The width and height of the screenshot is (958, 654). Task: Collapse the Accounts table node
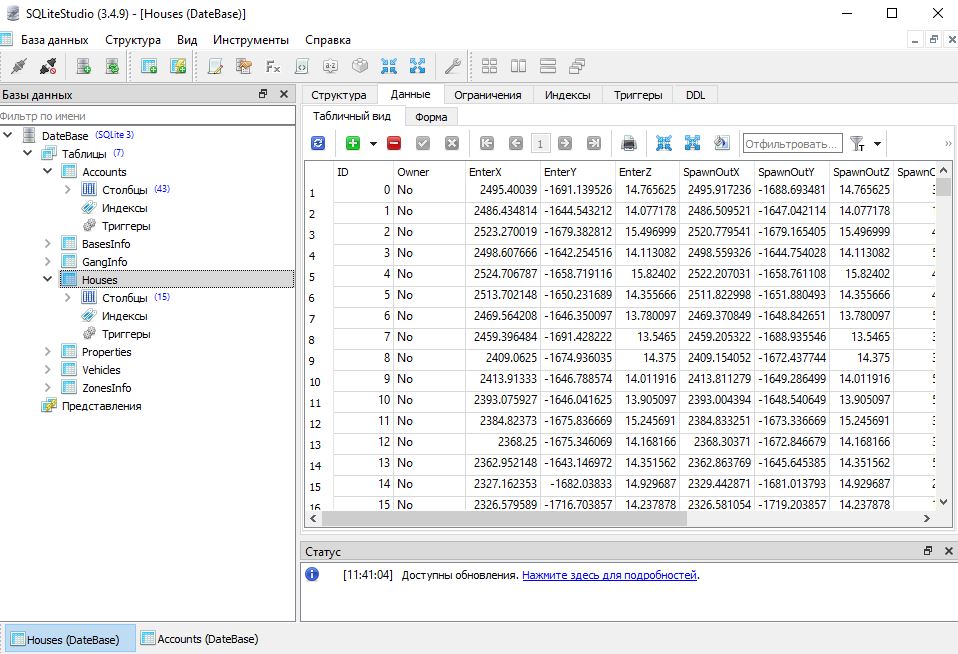(x=48, y=171)
